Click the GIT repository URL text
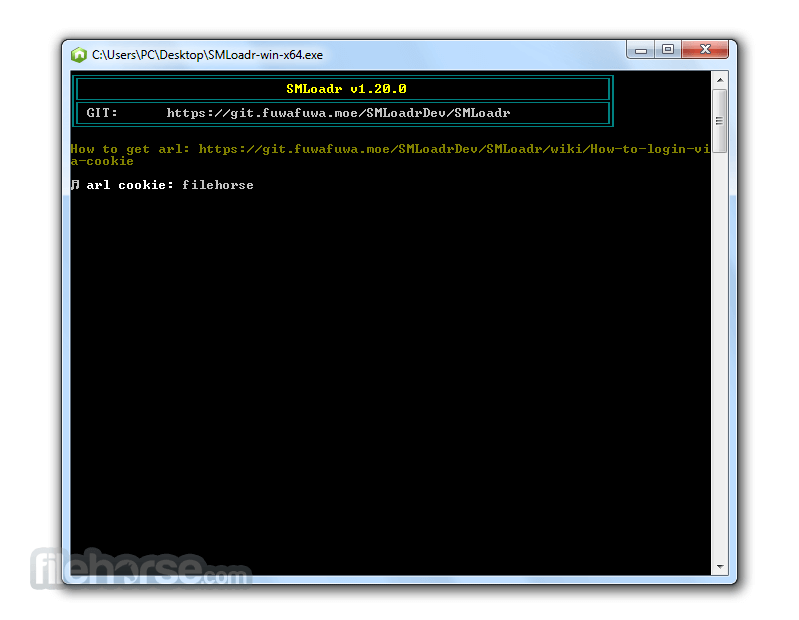799x620 pixels. [x=338, y=113]
